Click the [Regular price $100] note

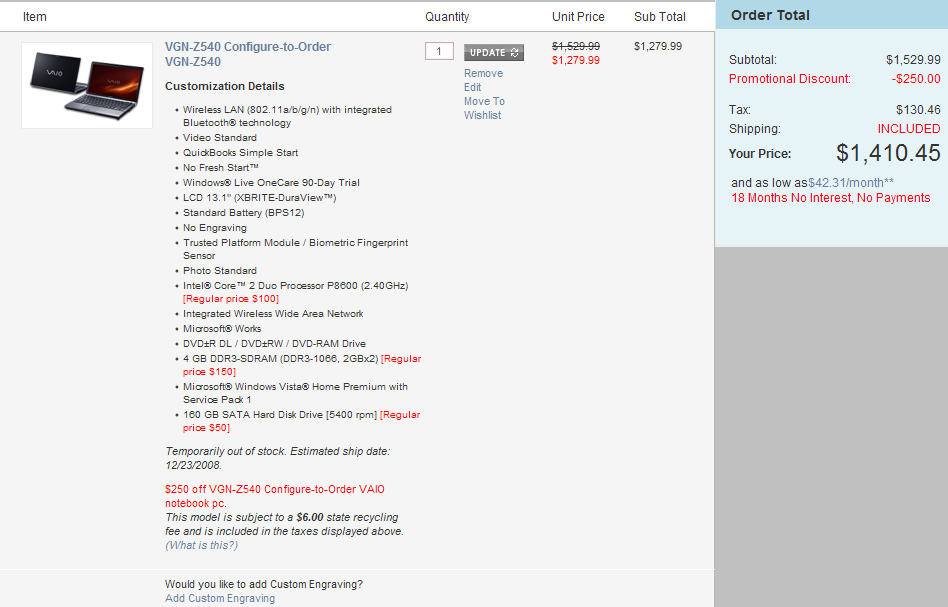[231, 299]
